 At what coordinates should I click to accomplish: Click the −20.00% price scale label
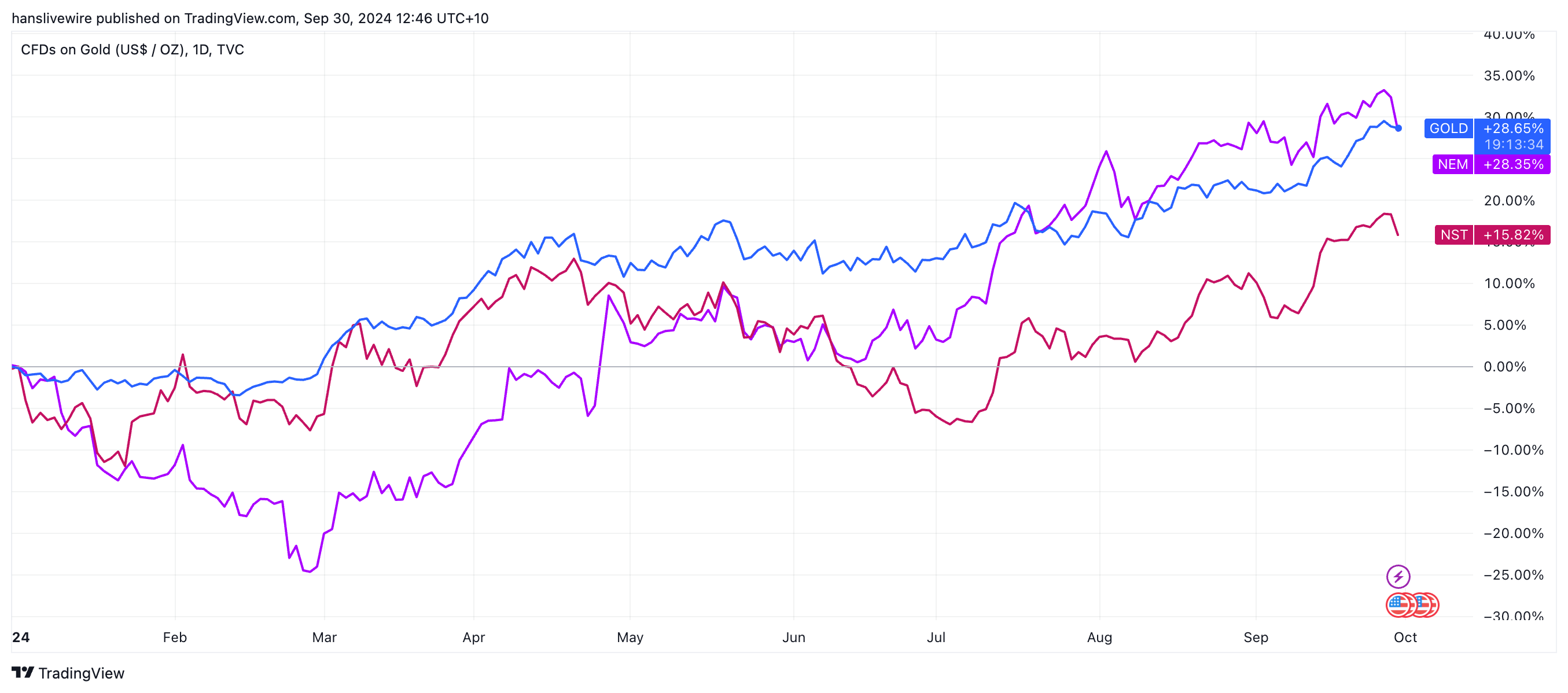click(x=1513, y=533)
